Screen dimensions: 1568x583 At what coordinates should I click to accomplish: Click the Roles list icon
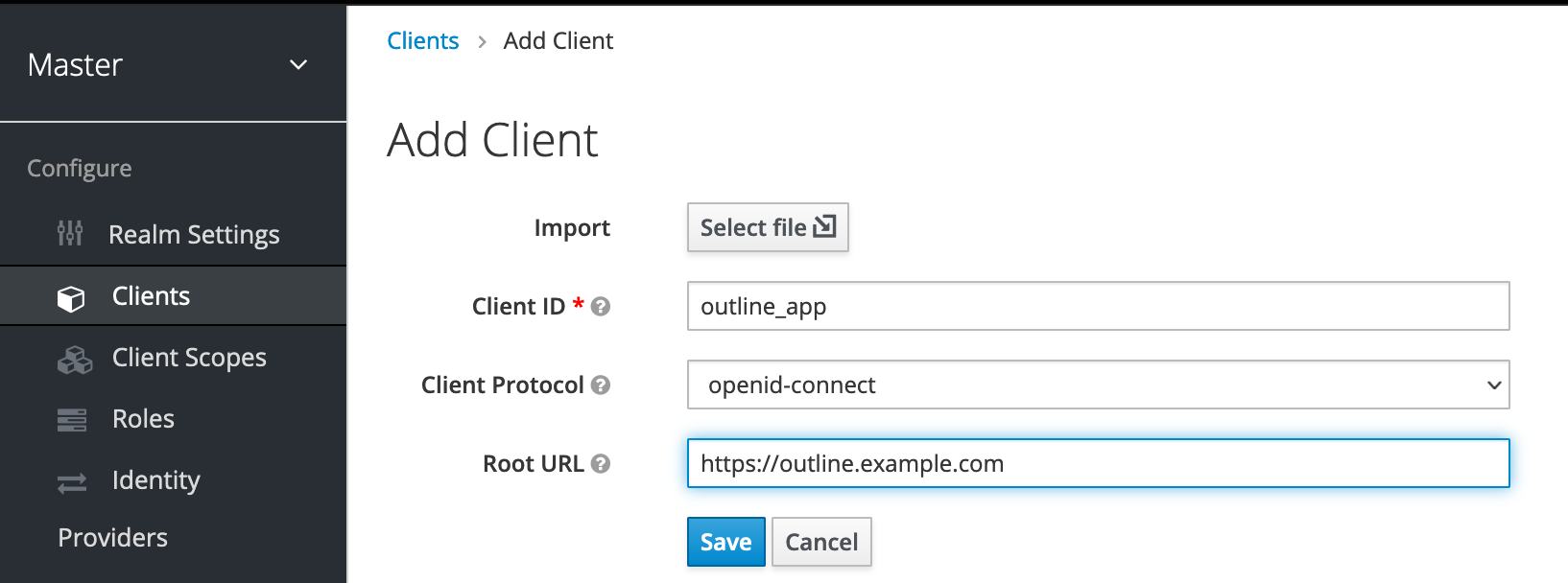pyautogui.click(x=72, y=420)
